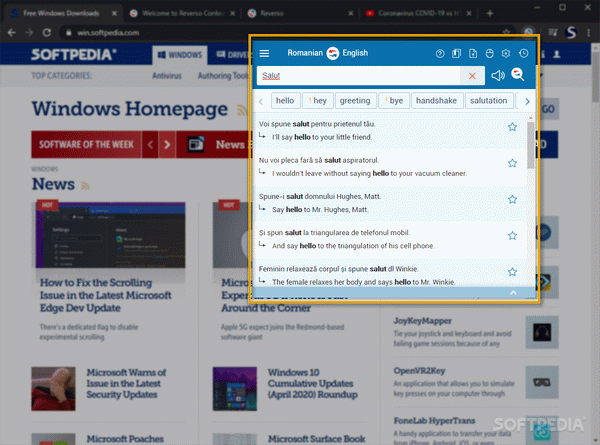Choose the 'hey' translation chip
600x445 pixels.
(317, 101)
